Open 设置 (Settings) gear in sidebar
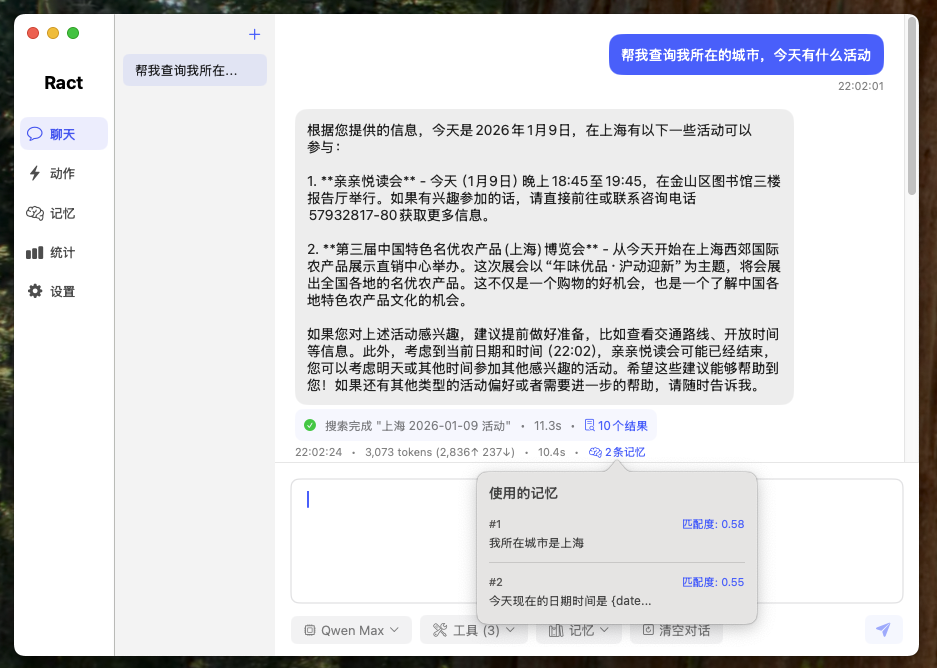 coord(35,291)
